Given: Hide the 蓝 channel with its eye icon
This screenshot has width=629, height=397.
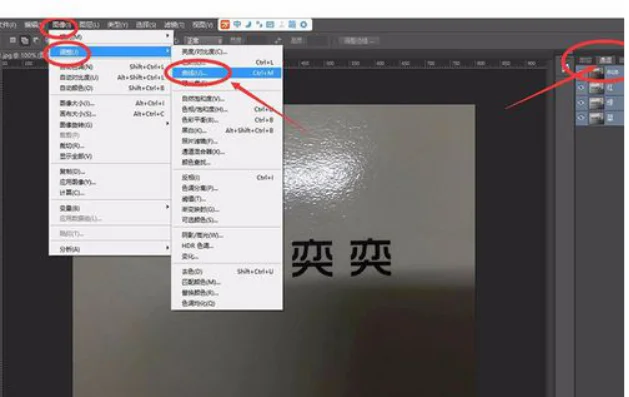Looking at the screenshot, I should pos(581,117).
